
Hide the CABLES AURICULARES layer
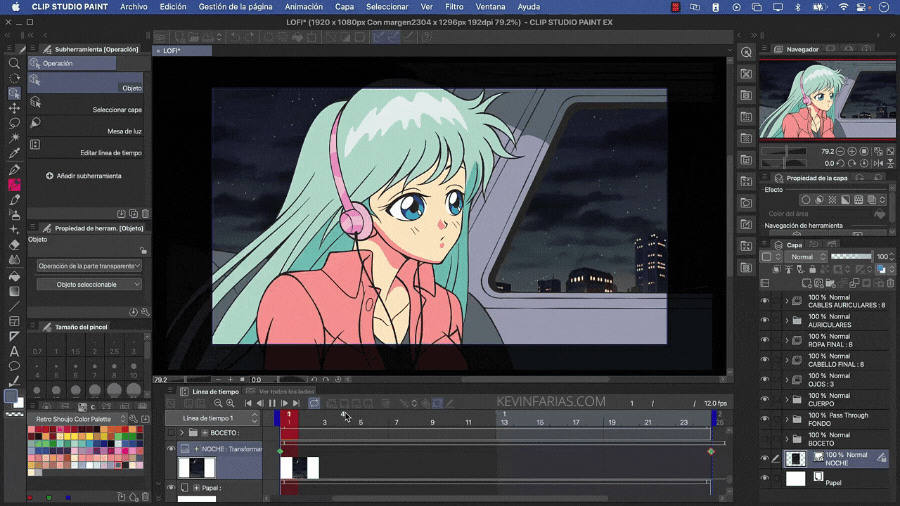[765, 301]
